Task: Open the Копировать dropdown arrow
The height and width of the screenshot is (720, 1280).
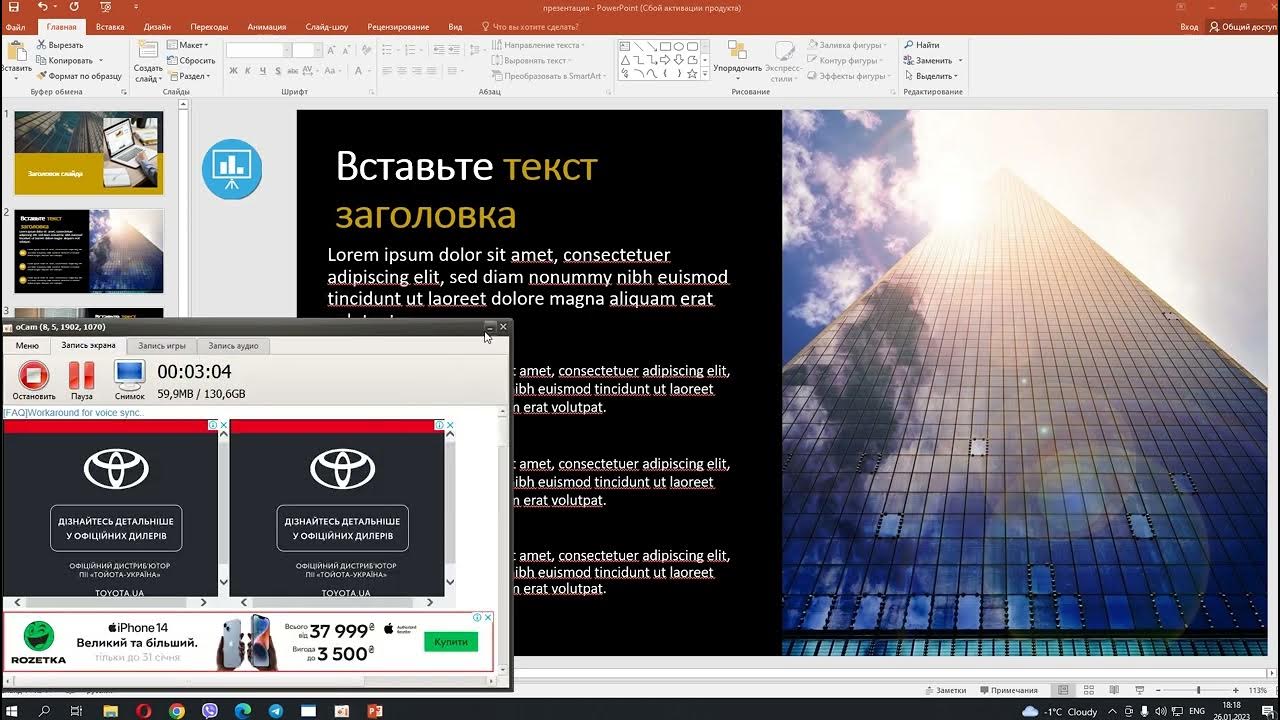Action: [x=101, y=61]
